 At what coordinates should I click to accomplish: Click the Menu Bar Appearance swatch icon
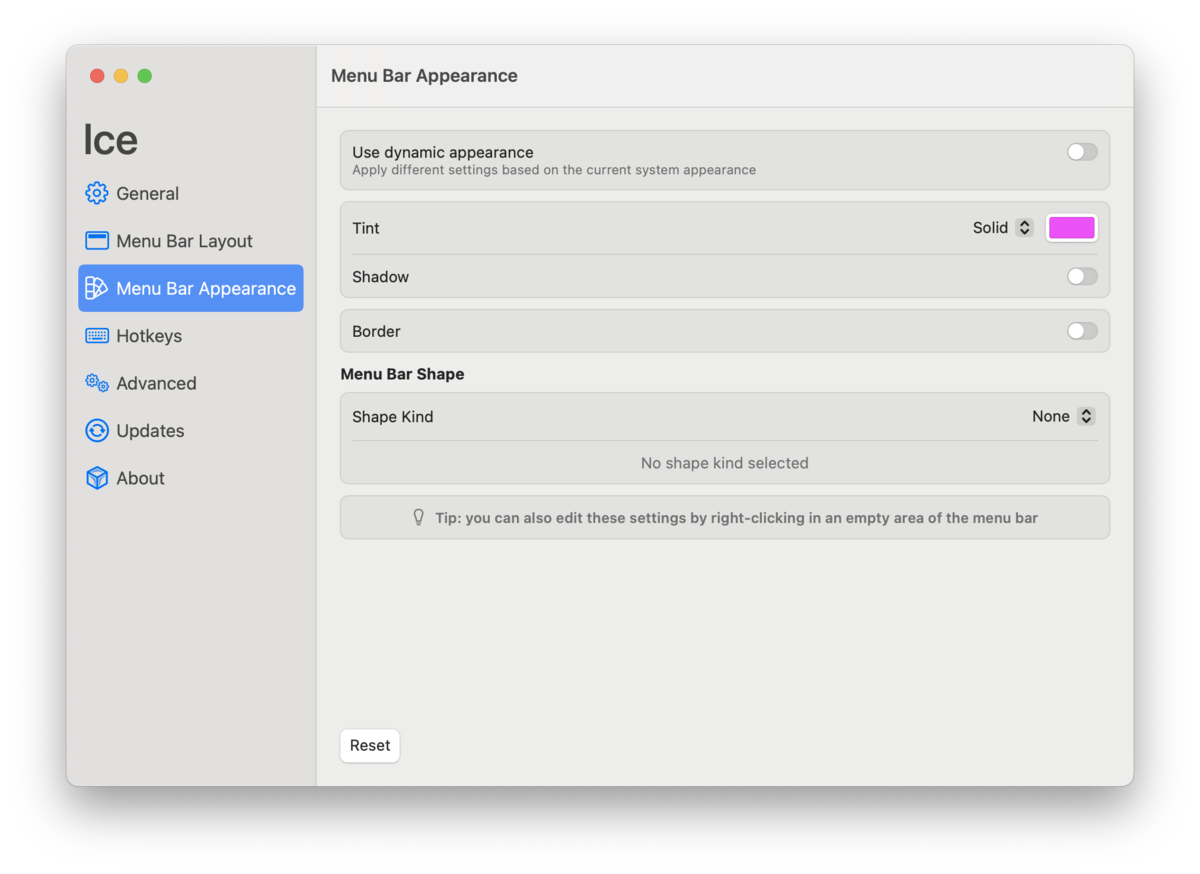point(97,288)
